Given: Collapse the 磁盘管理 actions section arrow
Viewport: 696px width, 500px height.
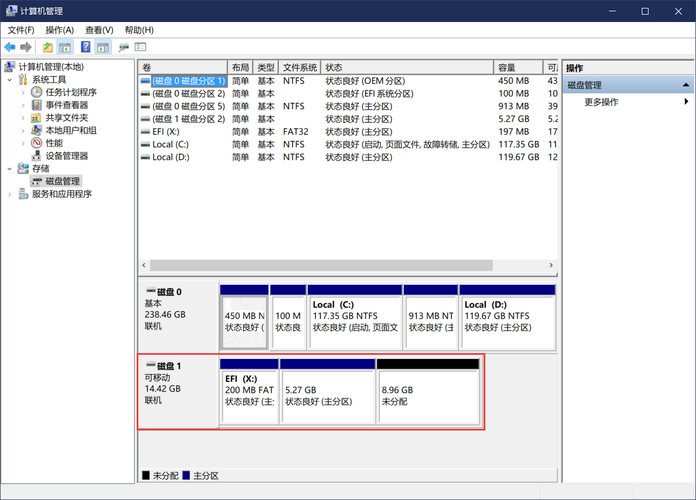Looking at the screenshot, I should pyautogui.click(x=686, y=85).
